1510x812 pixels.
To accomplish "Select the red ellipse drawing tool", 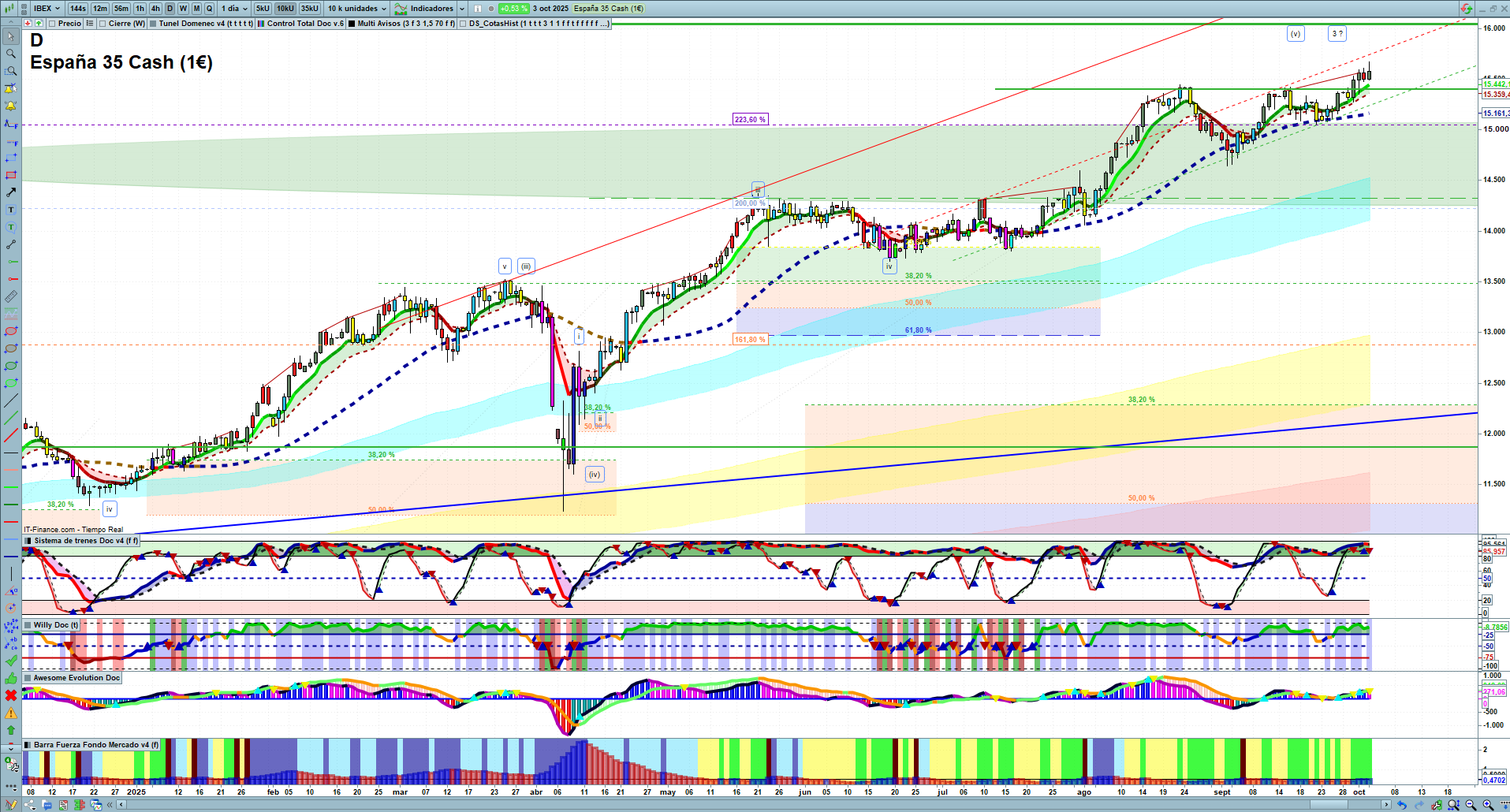I will (x=11, y=331).
